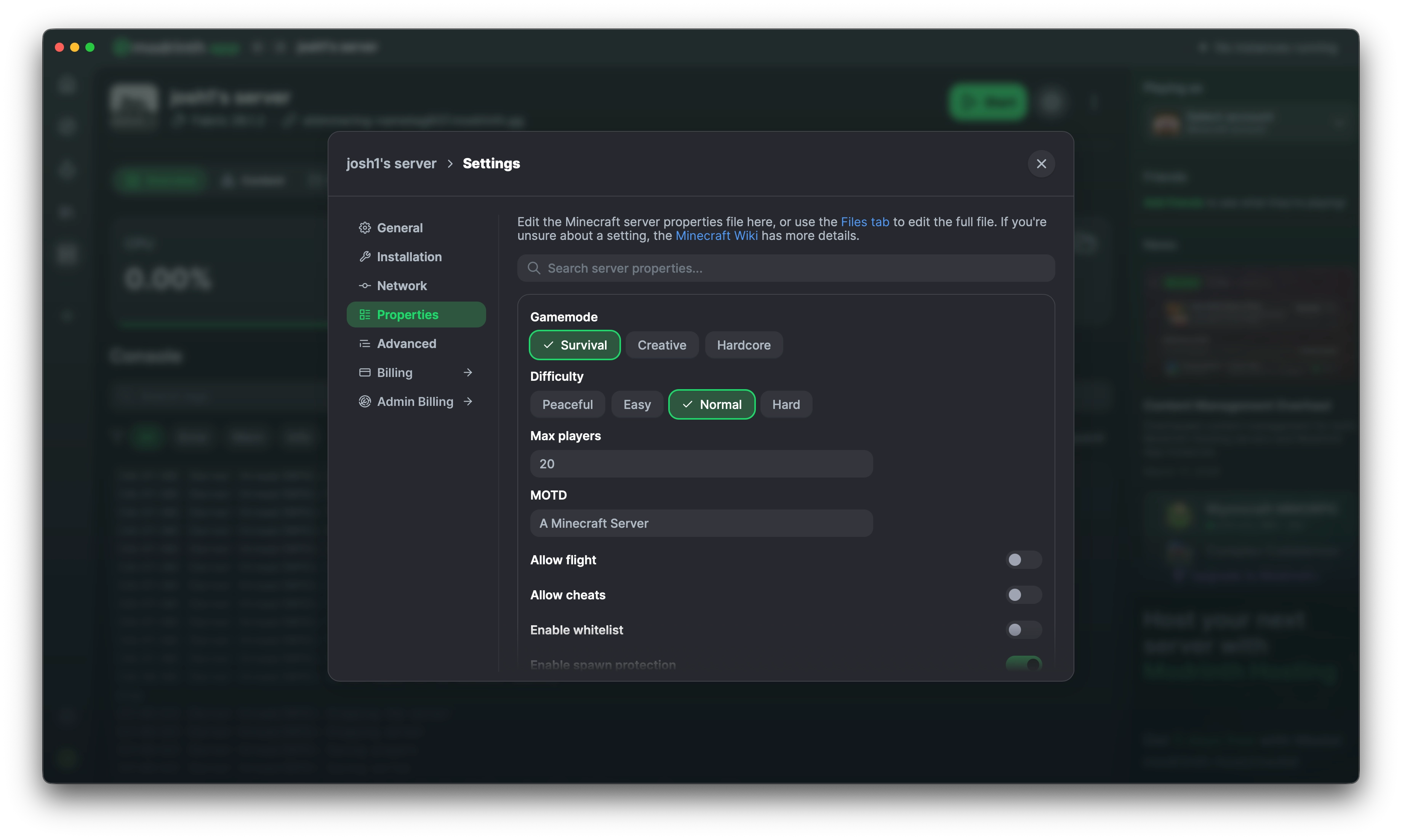Viewport: 1402px width, 840px height.
Task: Click the green Start button in background window
Action: click(988, 102)
